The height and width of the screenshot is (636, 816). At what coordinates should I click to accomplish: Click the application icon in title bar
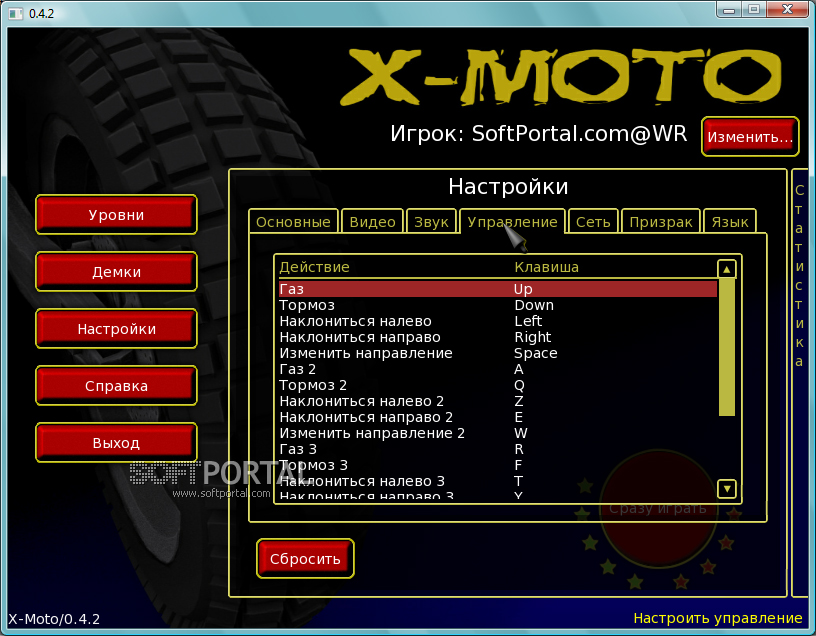pyautogui.click(x=16, y=13)
